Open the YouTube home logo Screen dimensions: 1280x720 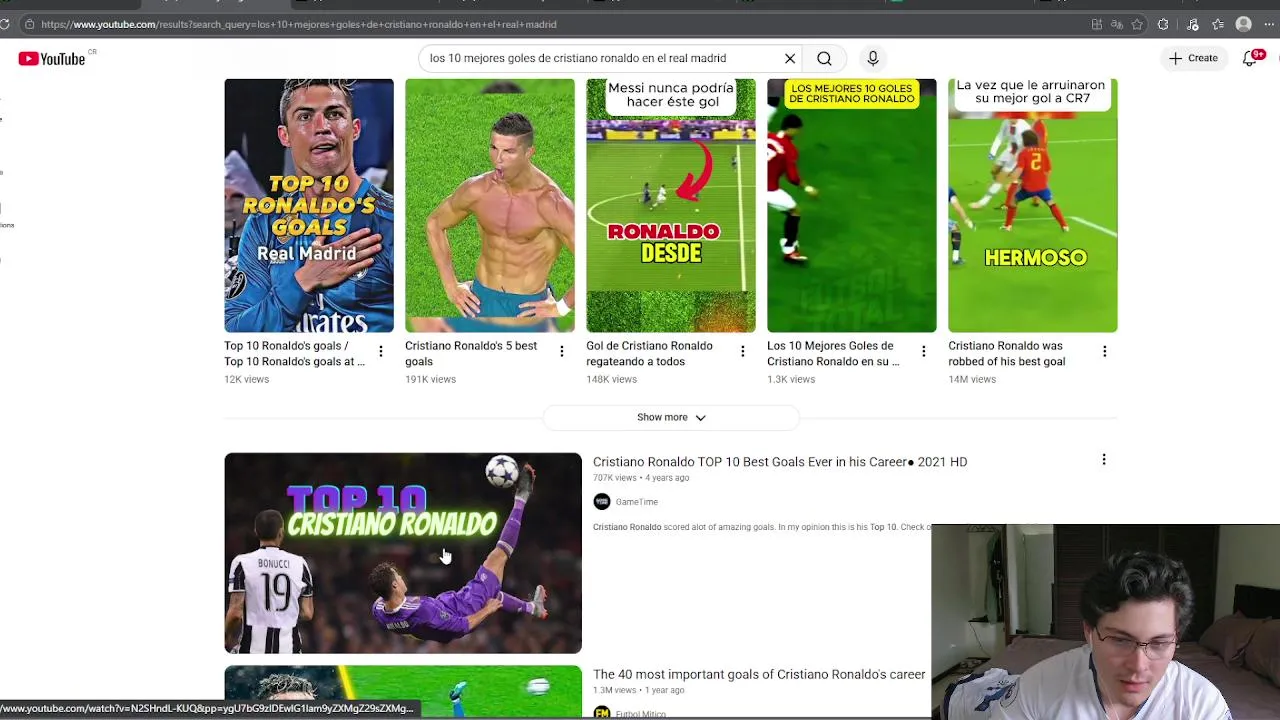[52, 59]
